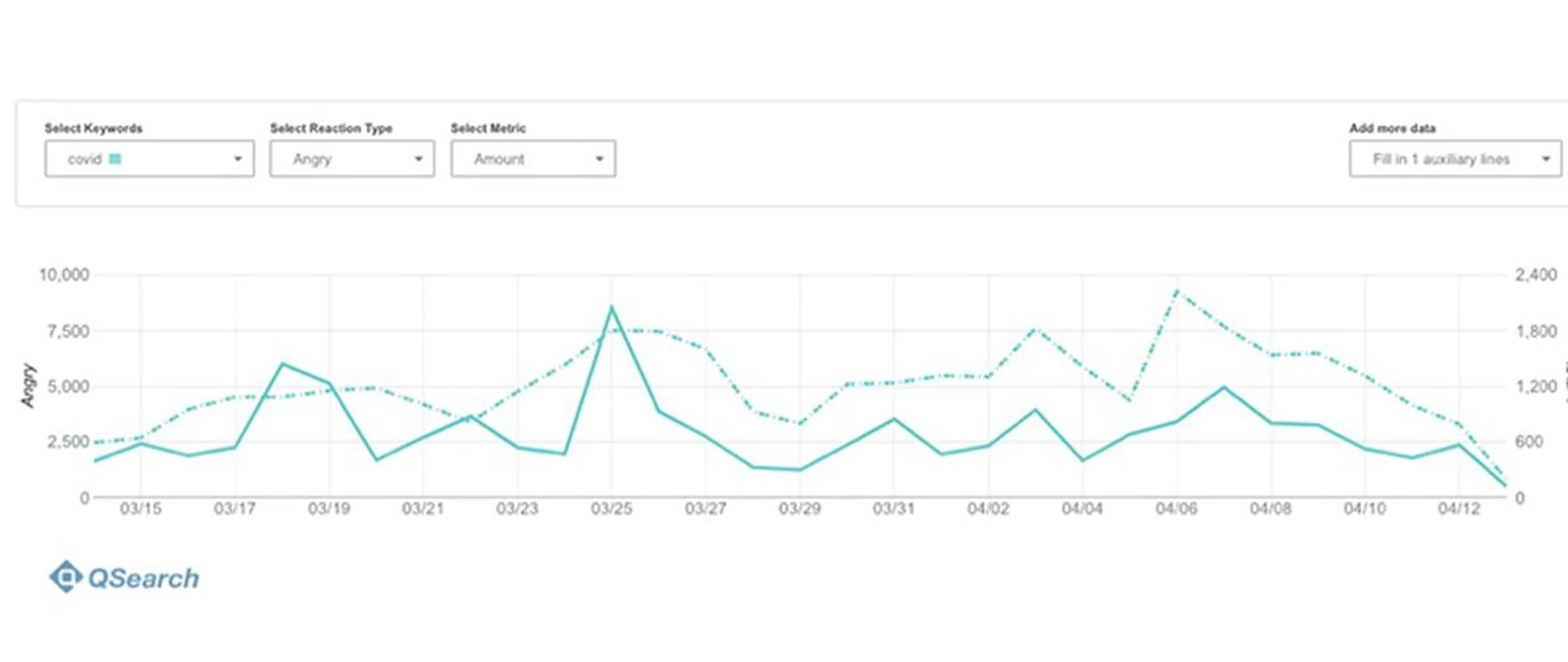Click the teal color square beside covid
1568x662 pixels.
pos(115,159)
